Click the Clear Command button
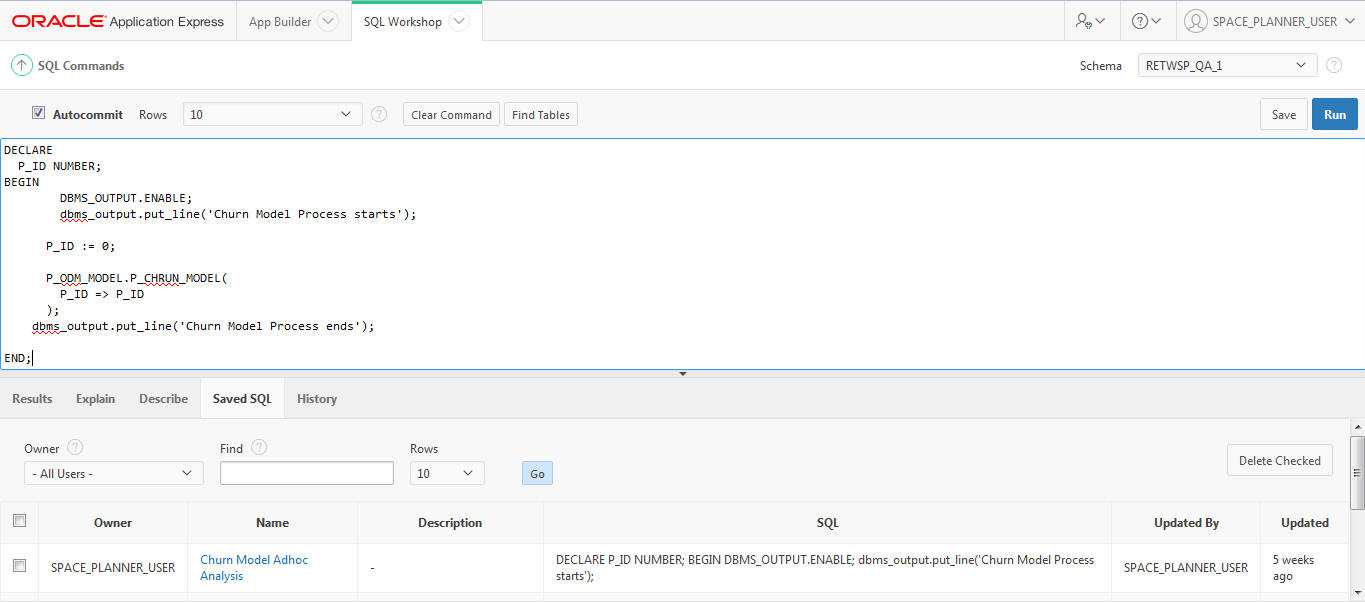 (451, 114)
